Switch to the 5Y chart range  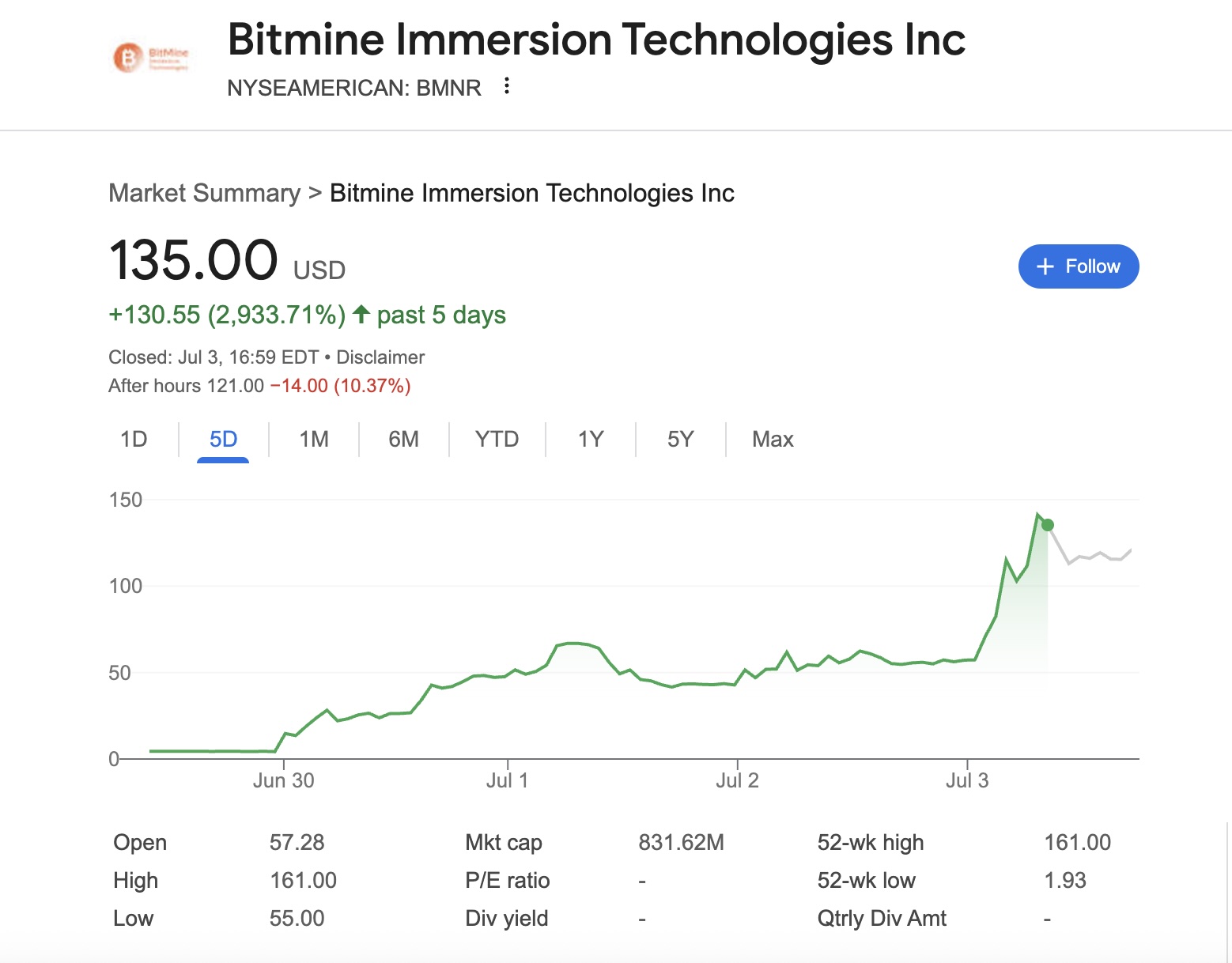(680, 440)
